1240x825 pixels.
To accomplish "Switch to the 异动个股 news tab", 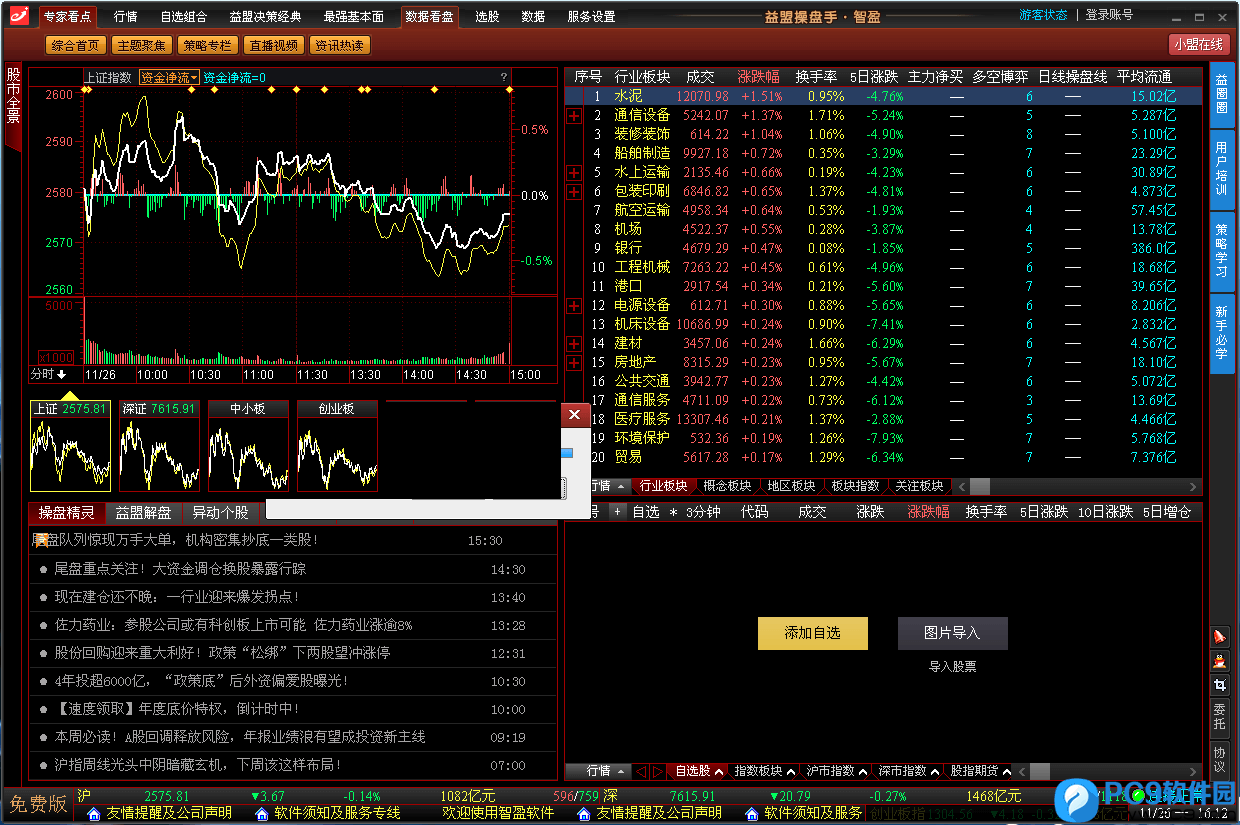I will click(x=220, y=513).
